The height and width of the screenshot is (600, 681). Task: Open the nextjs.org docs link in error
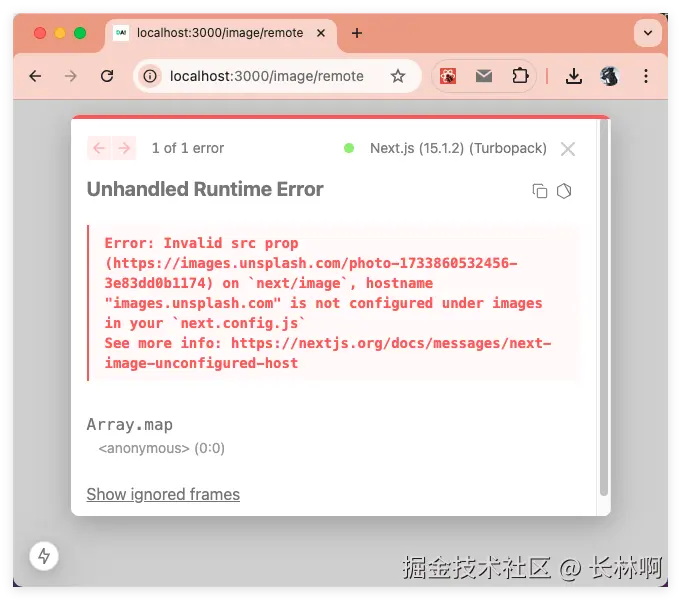[328, 353]
